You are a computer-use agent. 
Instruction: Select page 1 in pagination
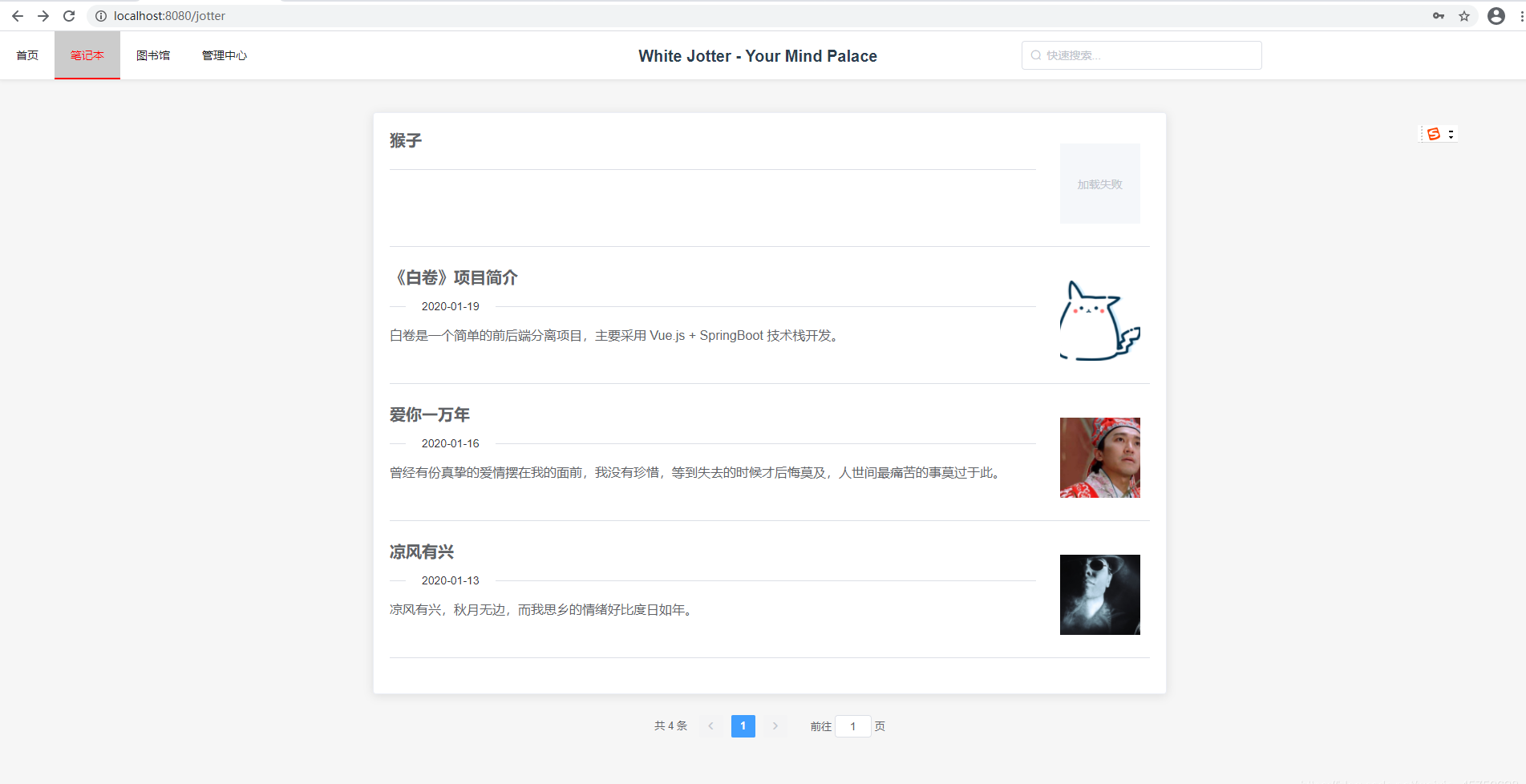(743, 726)
